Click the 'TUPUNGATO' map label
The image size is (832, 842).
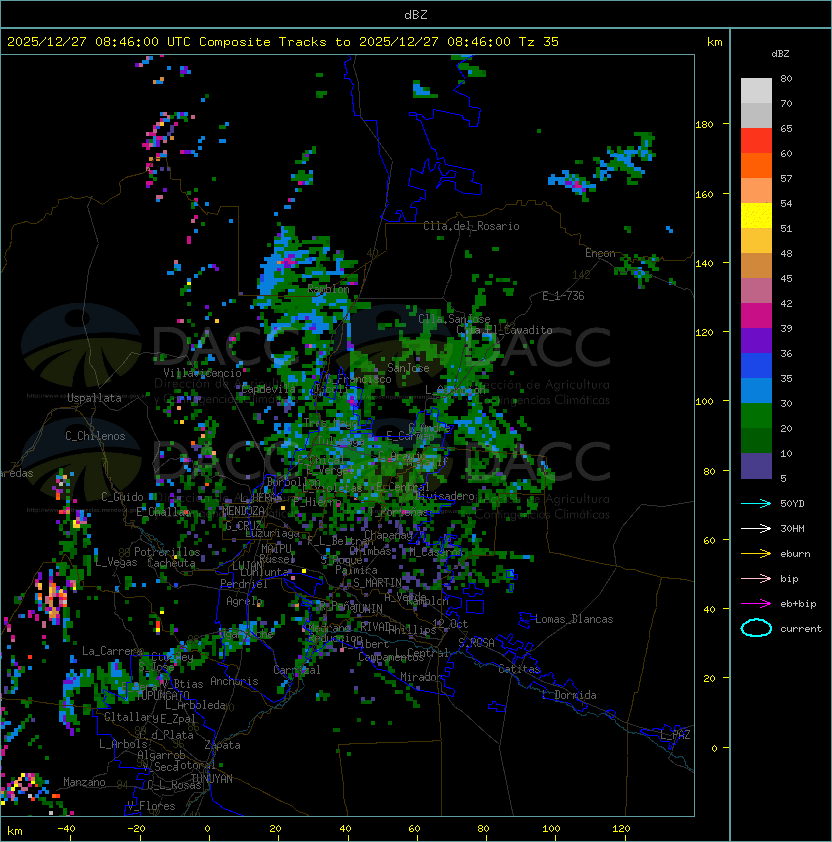coord(163,695)
